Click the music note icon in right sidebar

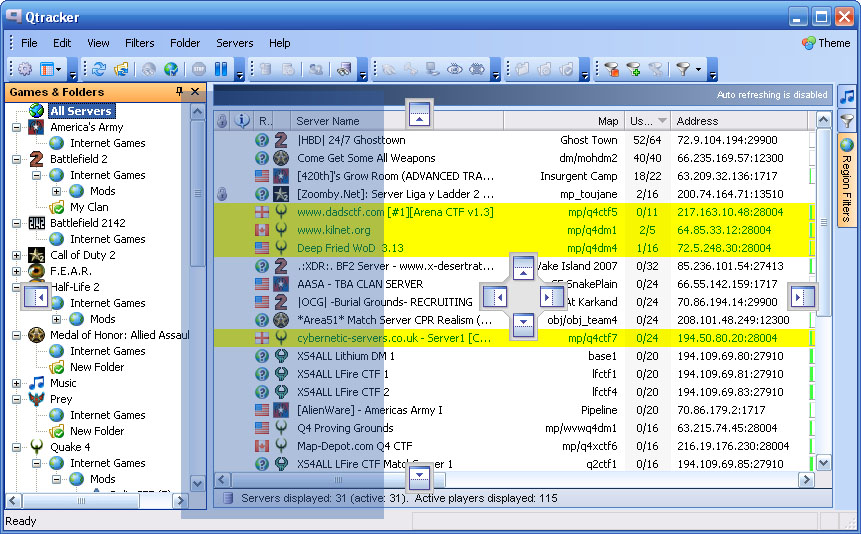click(847, 97)
